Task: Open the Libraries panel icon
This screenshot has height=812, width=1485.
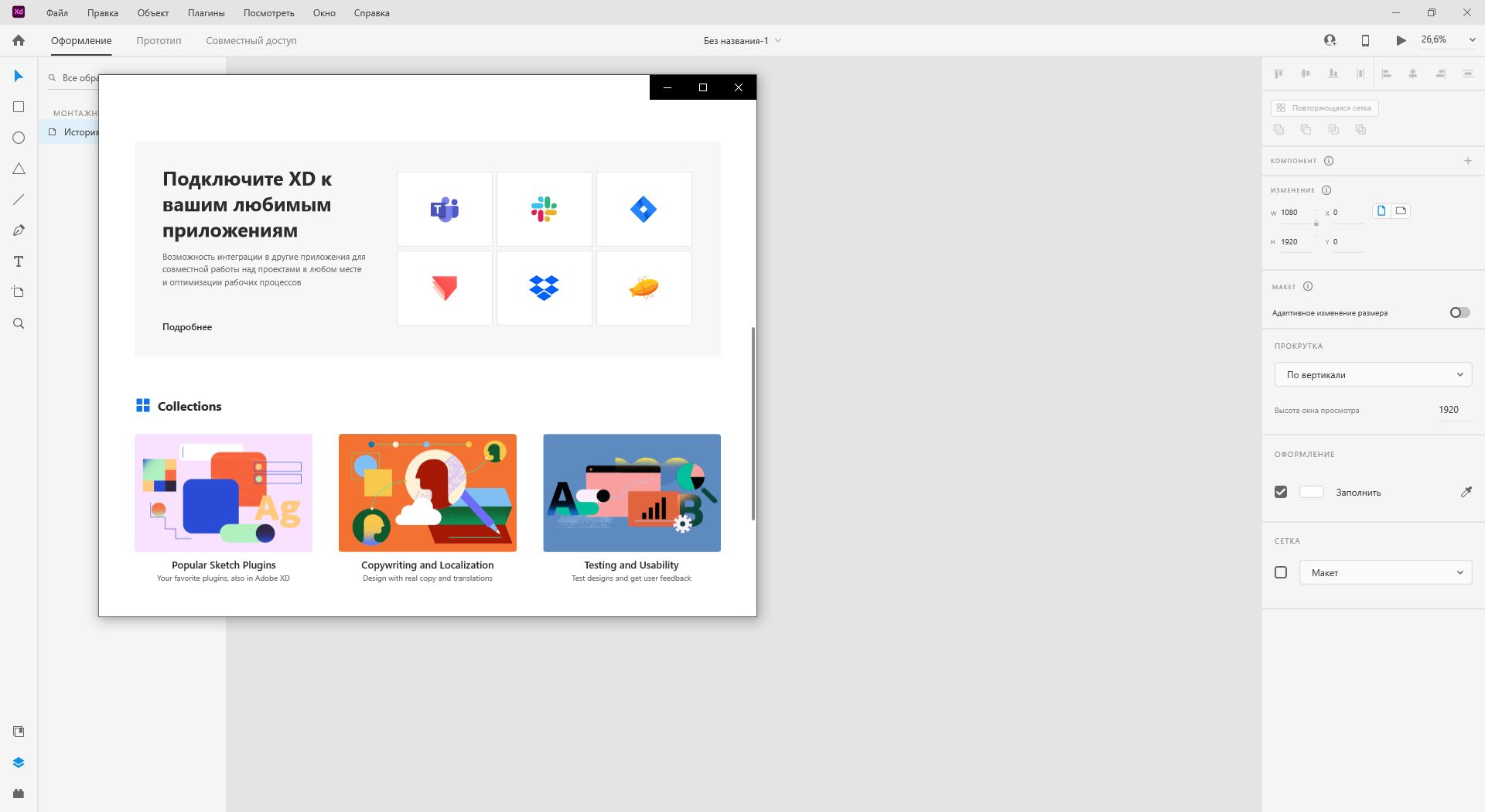Action: coord(19,732)
